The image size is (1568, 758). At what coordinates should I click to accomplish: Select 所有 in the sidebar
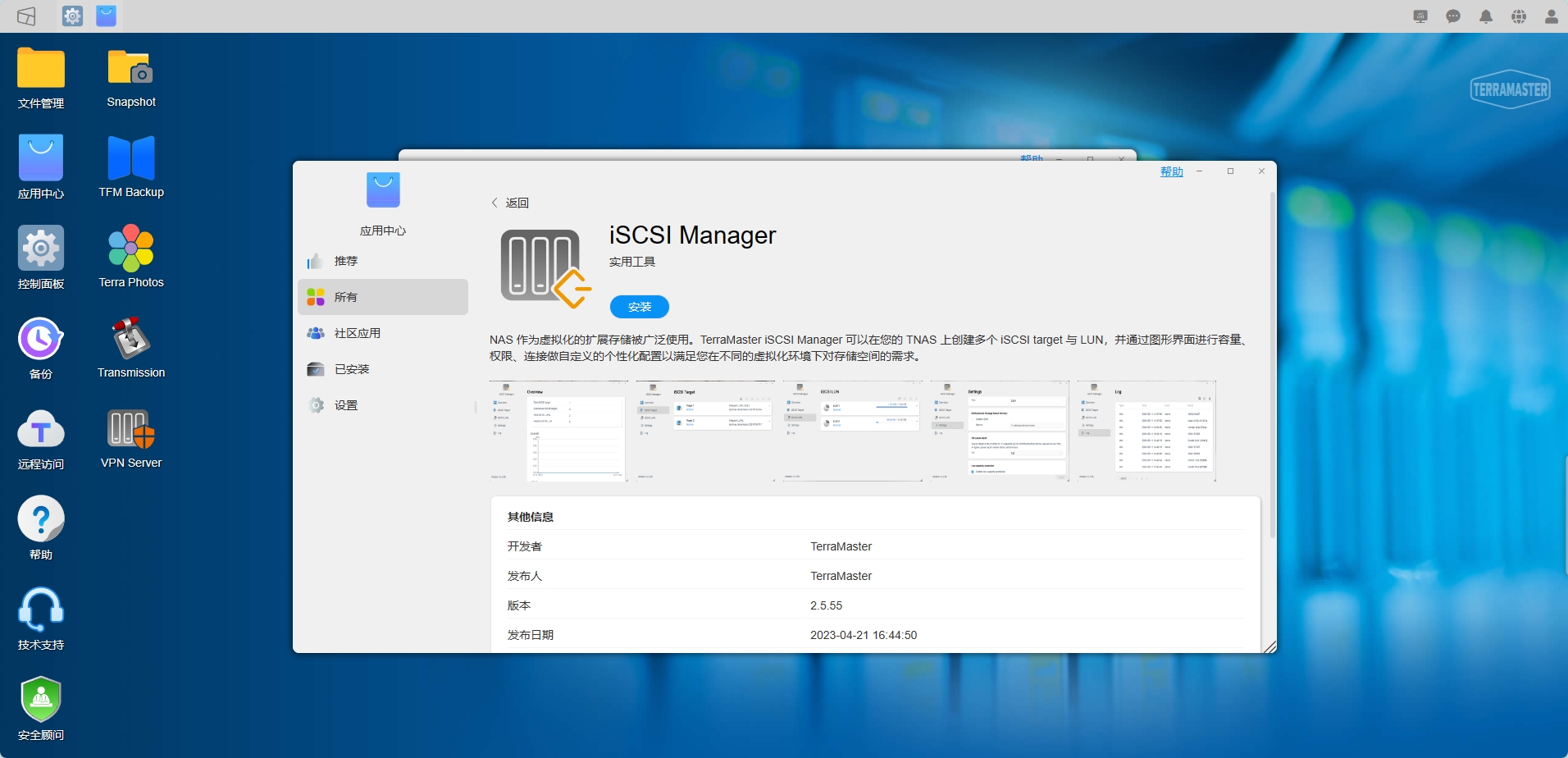click(383, 297)
